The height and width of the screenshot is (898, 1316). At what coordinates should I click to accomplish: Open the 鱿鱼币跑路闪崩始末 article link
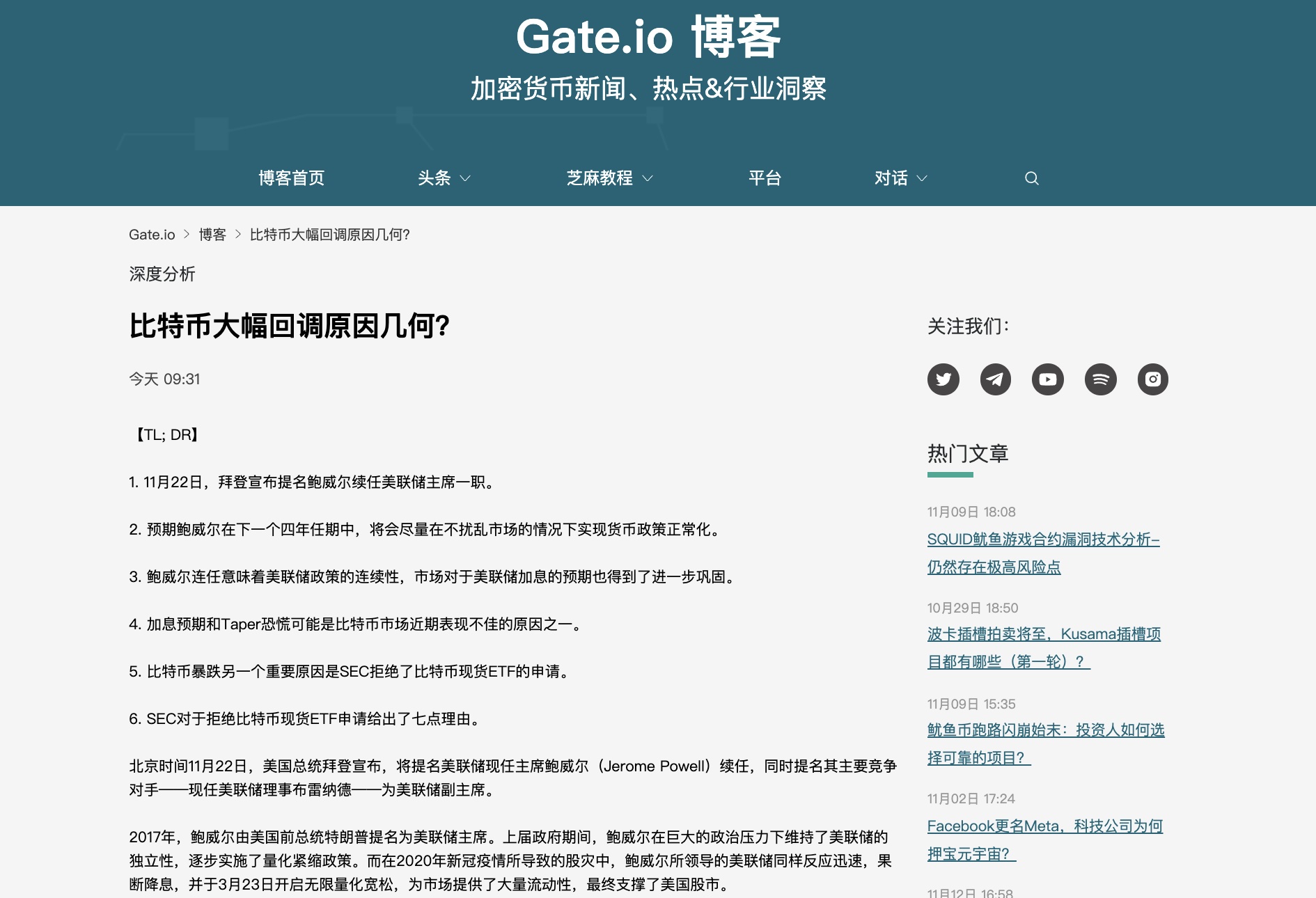(1045, 743)
